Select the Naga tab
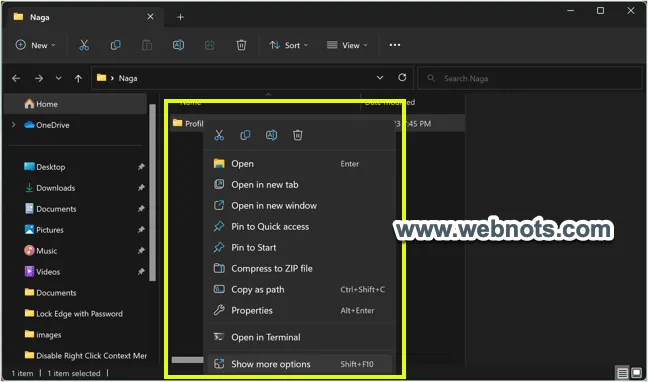Image resolution: width=648 pixels, height=382 pixels. tap(85, 17)
